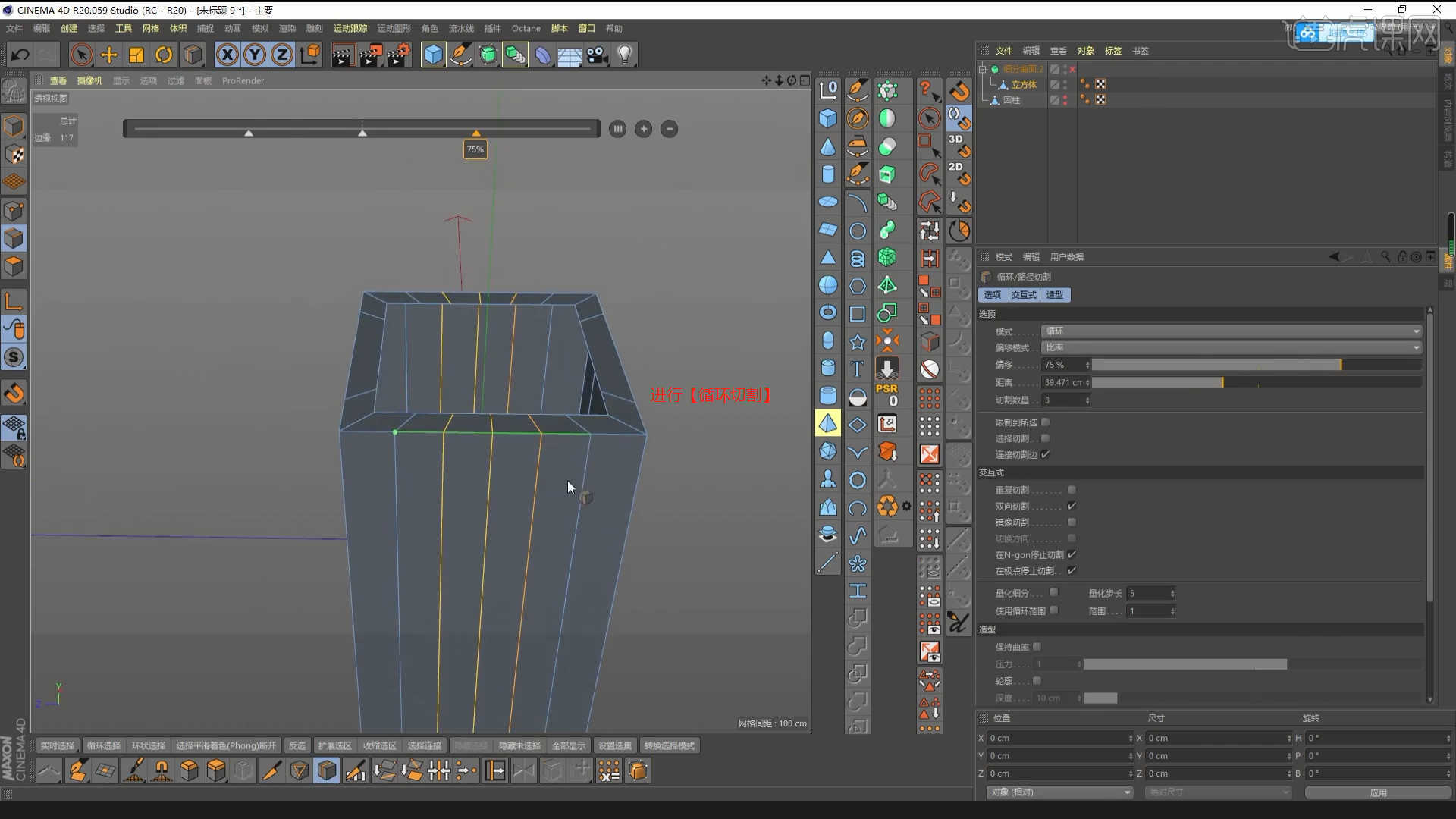Select the Live Selection tool
The height and width of the screenshot is (819, 1456).
tap(81, 55)
